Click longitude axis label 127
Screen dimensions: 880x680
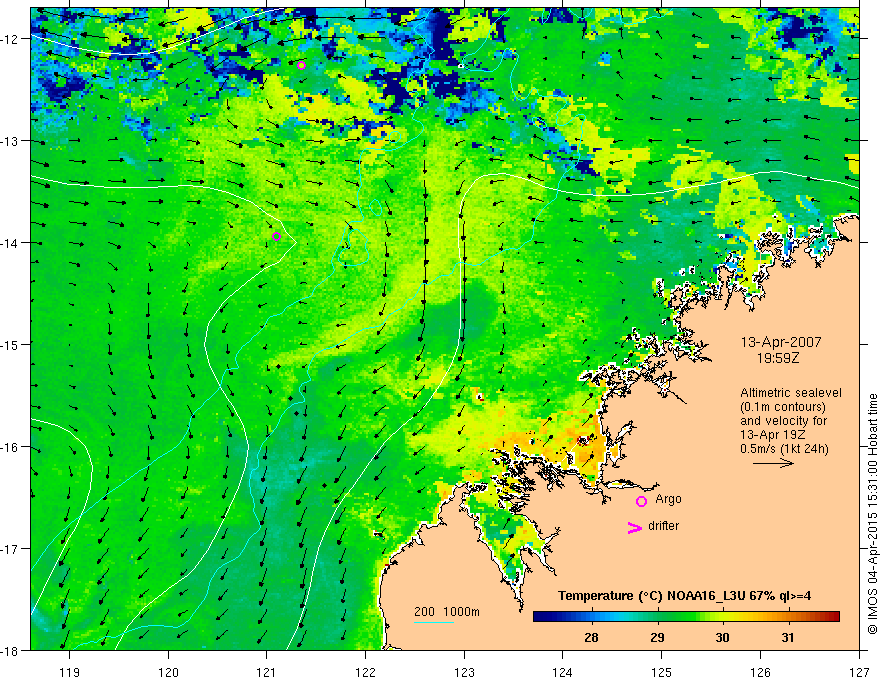click(859, 672)
